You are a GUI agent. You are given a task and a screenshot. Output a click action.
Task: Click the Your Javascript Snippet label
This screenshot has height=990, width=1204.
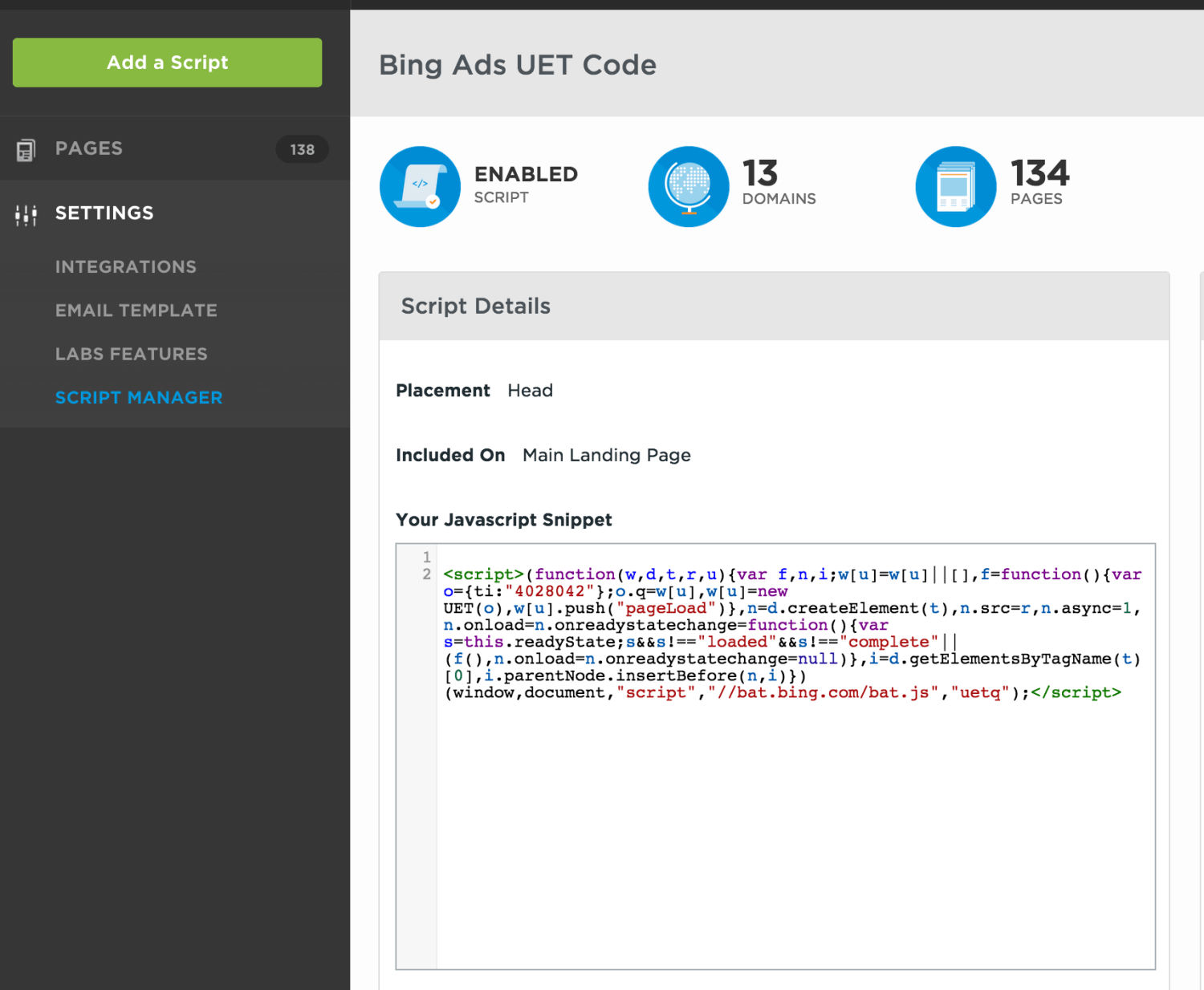click(504, 520)
